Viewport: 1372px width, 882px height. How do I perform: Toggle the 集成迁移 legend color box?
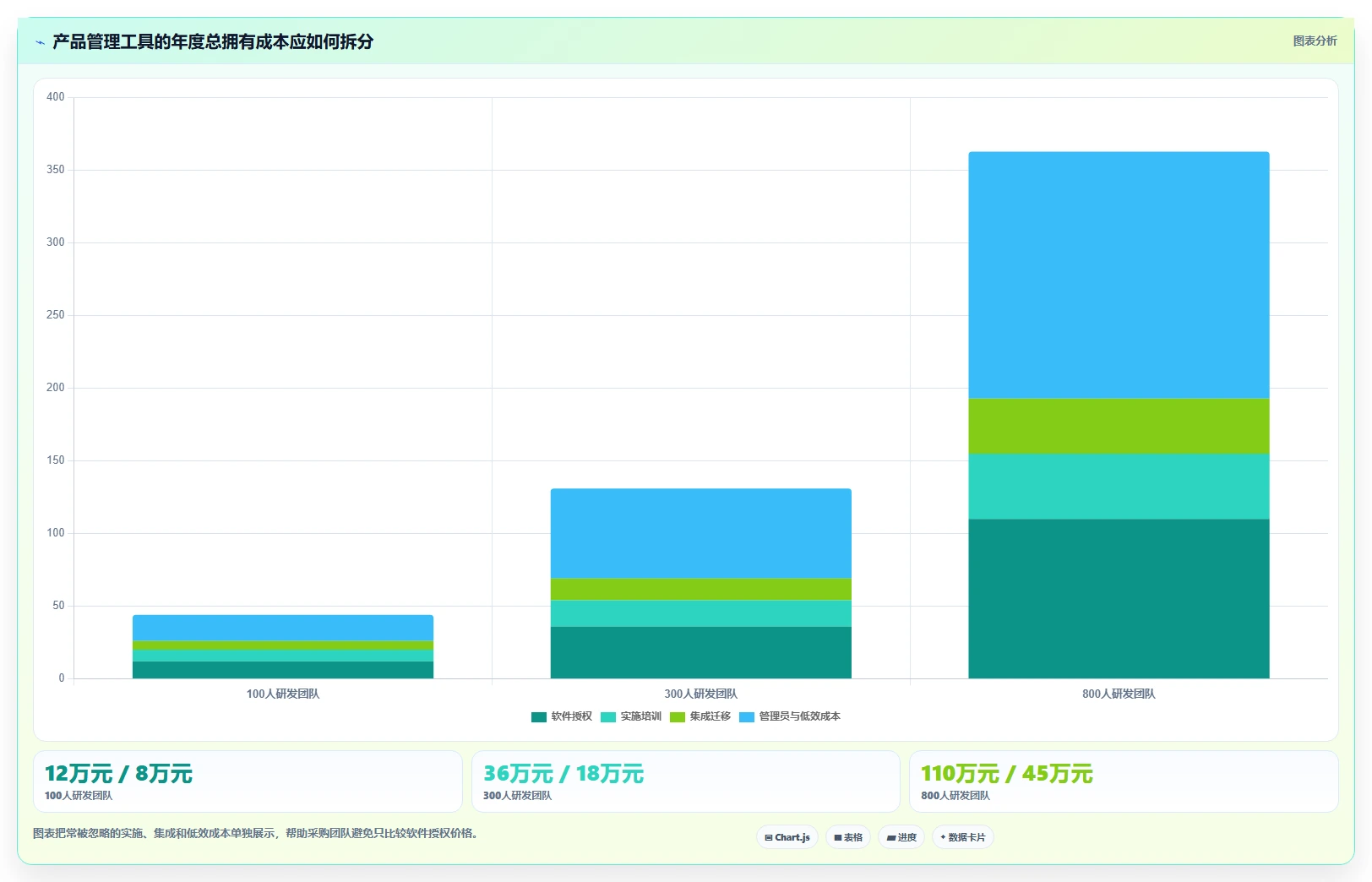pyautogui.click(x=677, y=716)
